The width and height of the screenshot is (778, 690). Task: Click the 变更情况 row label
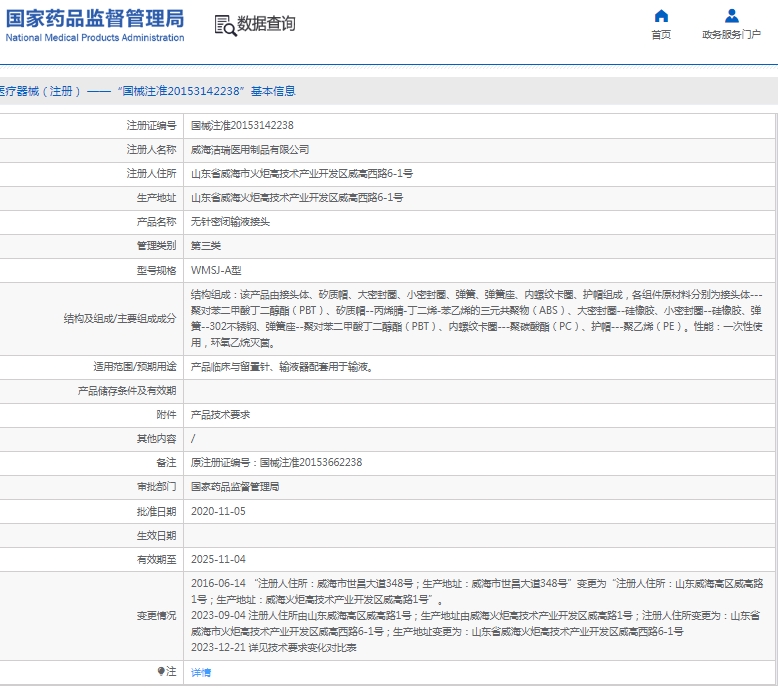(x=156, y=616)
